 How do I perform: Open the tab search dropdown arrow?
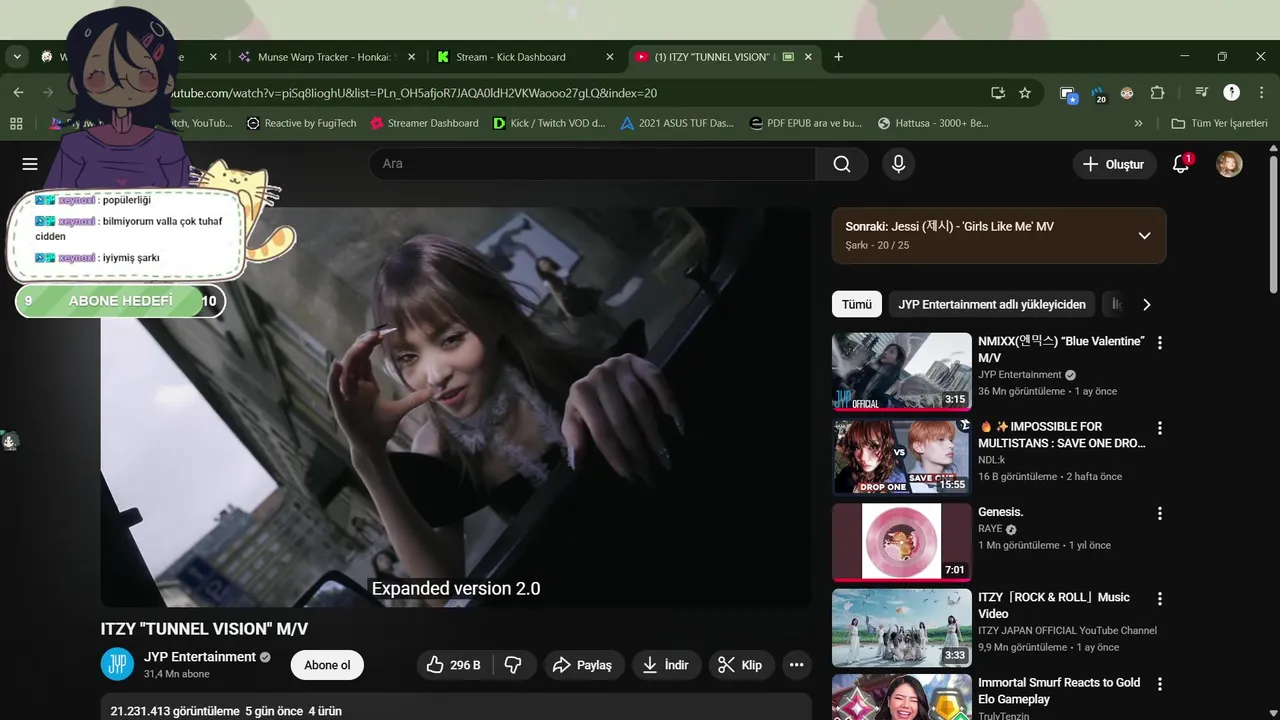click(x=17, y=57)
